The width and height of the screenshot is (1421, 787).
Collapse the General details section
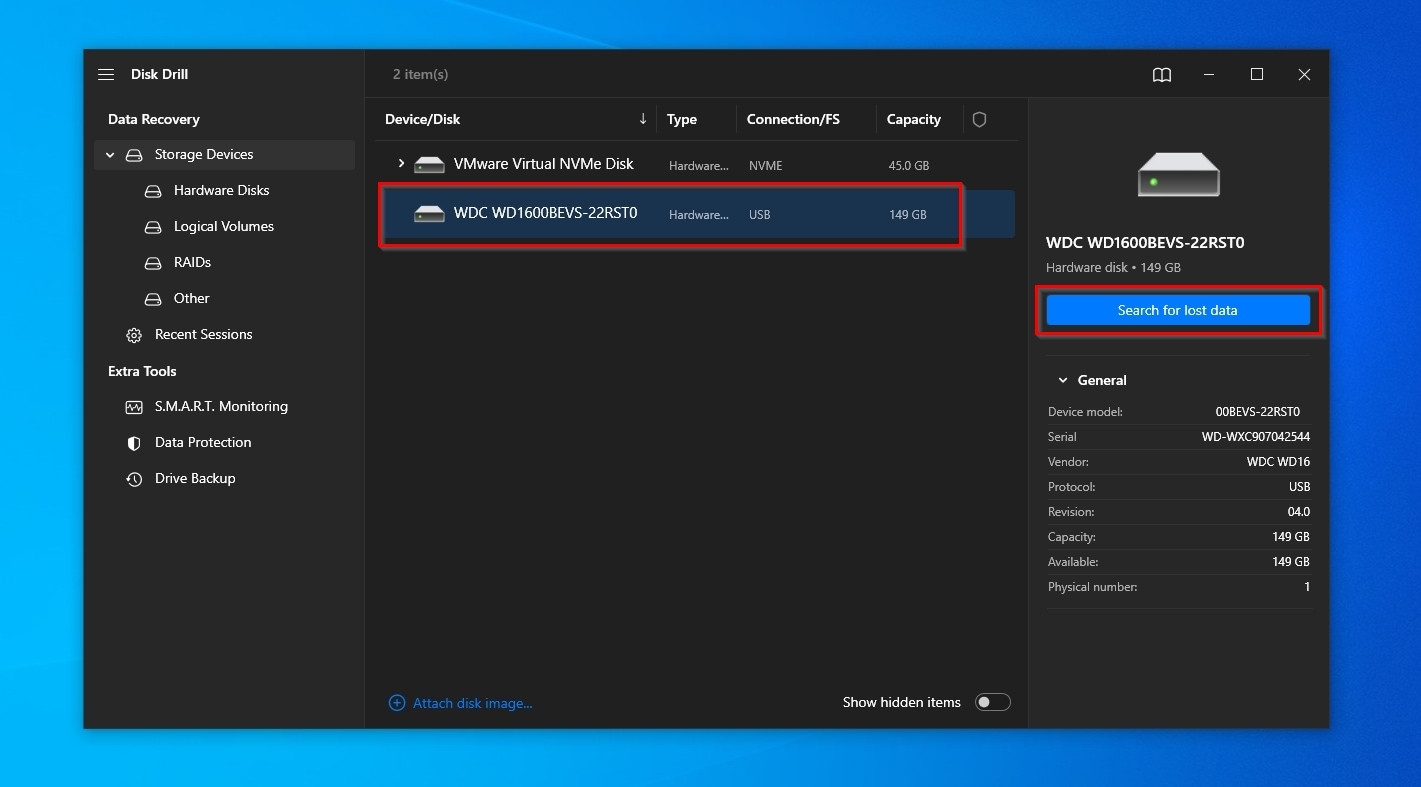click(x=1062, y=380)
